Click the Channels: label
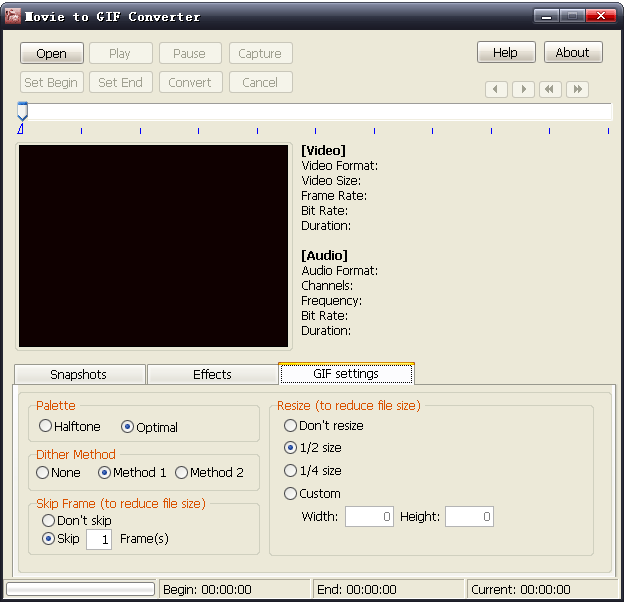624x602 pixels. (x=327, y=286)
